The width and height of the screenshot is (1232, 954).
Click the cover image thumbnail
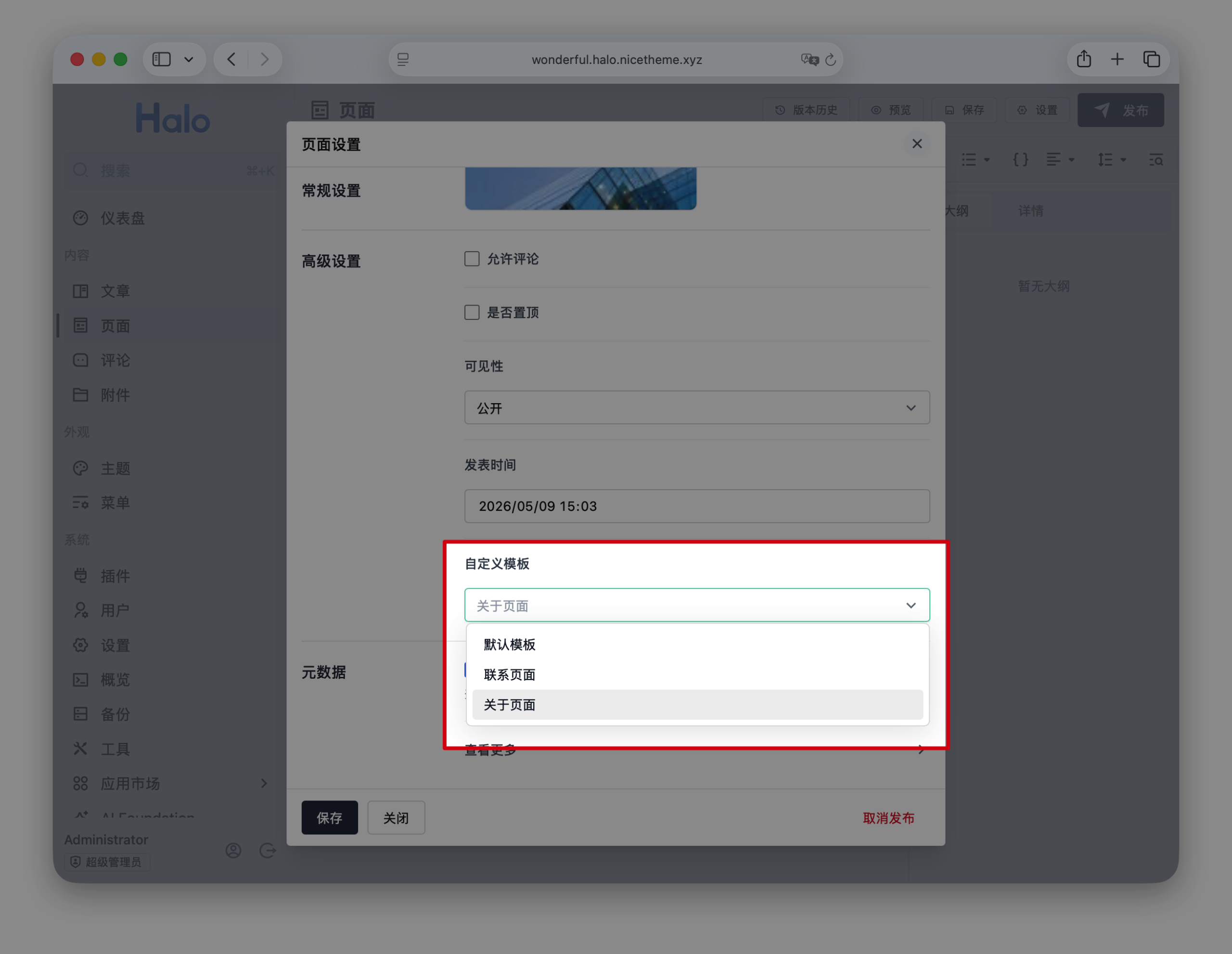[x=580, y=188]
